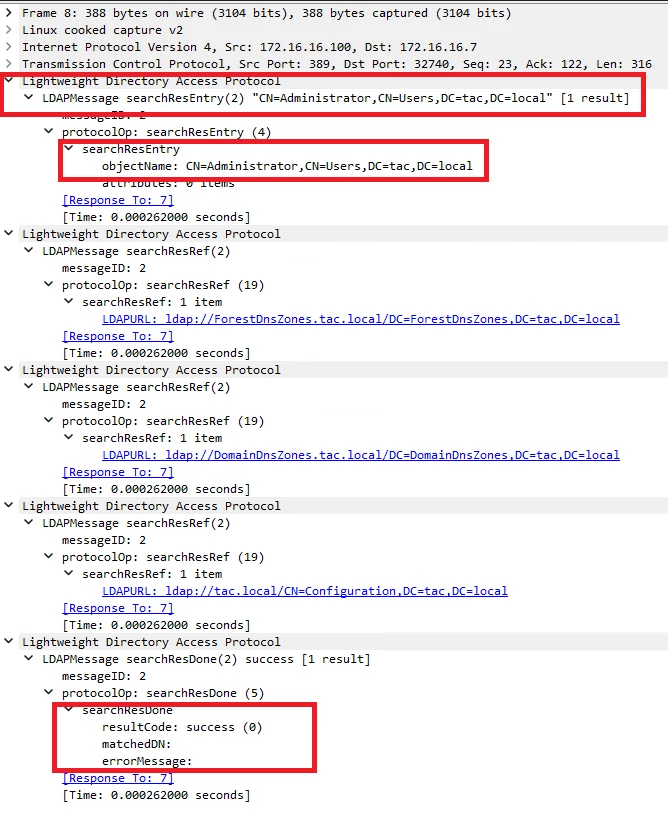
Task: Select the Time row under searchResEntry response
Action: click(x=156, y=217)
